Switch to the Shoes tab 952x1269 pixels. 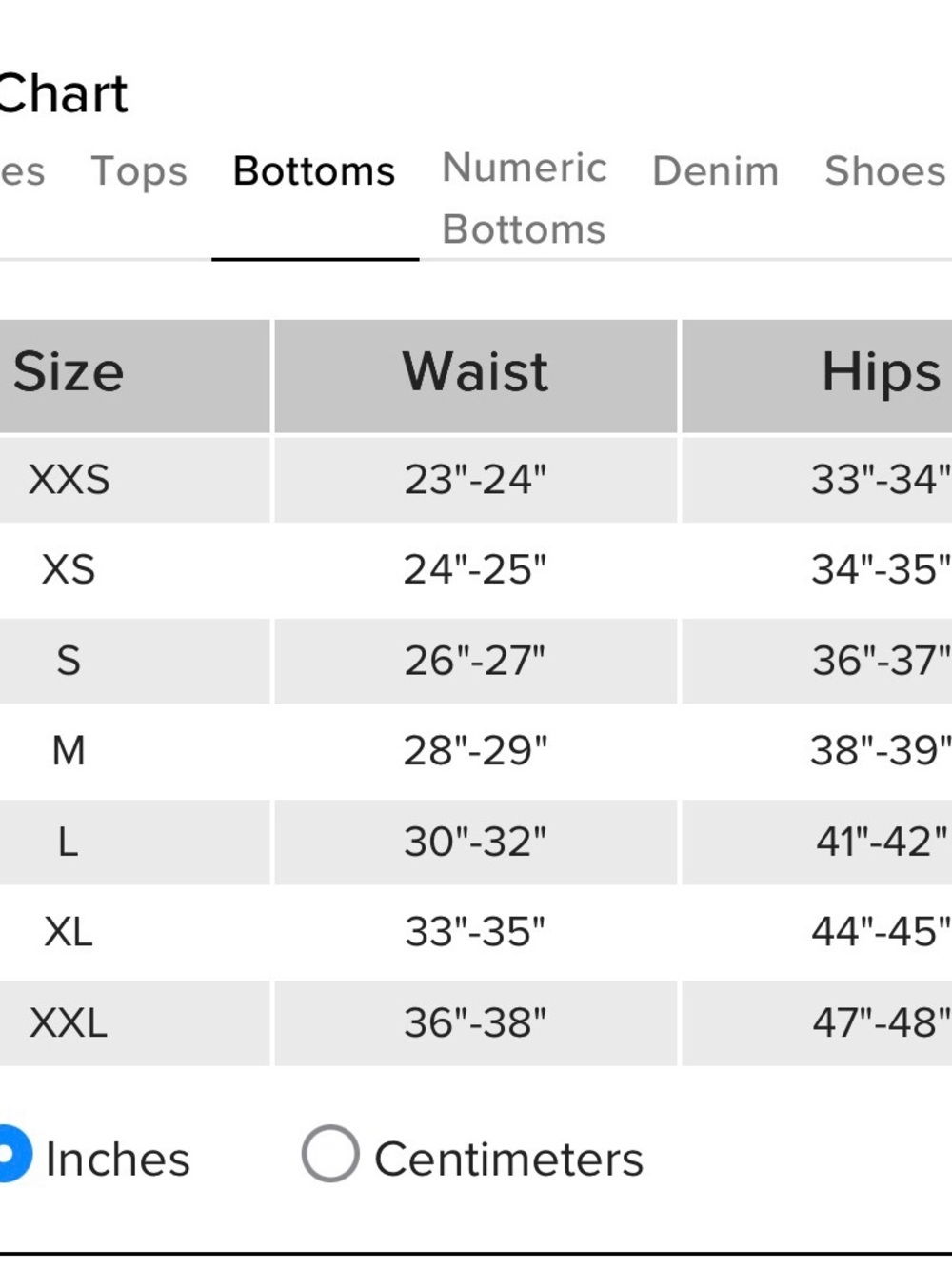pos(885,171)
